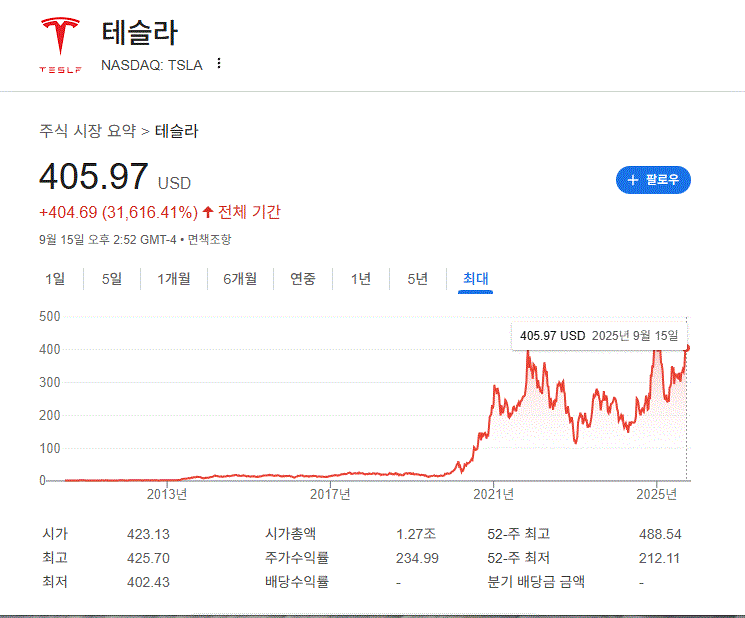Go to 주식 시장 요약 breadcrumb
The image size is (745, 618).
87,131
